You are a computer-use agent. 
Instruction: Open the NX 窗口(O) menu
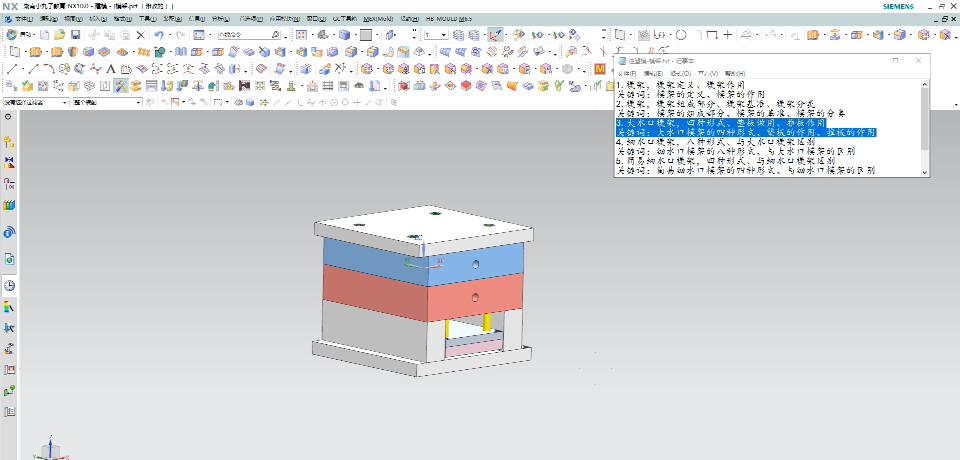tap(317, 19)
